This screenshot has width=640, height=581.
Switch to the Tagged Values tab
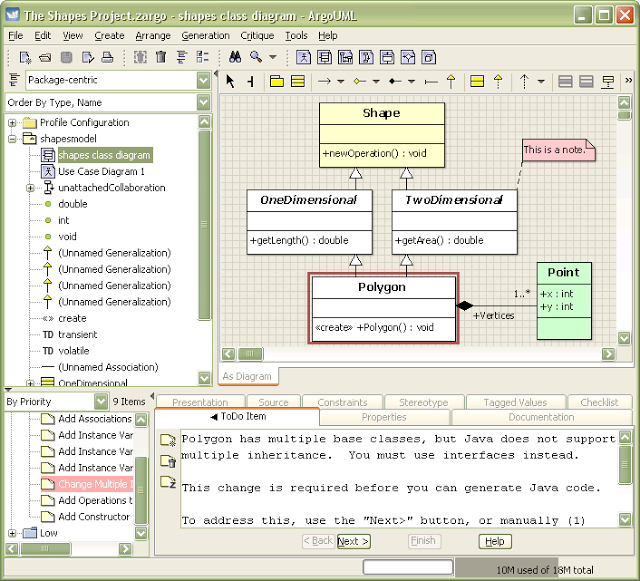[x=516, y=402]
